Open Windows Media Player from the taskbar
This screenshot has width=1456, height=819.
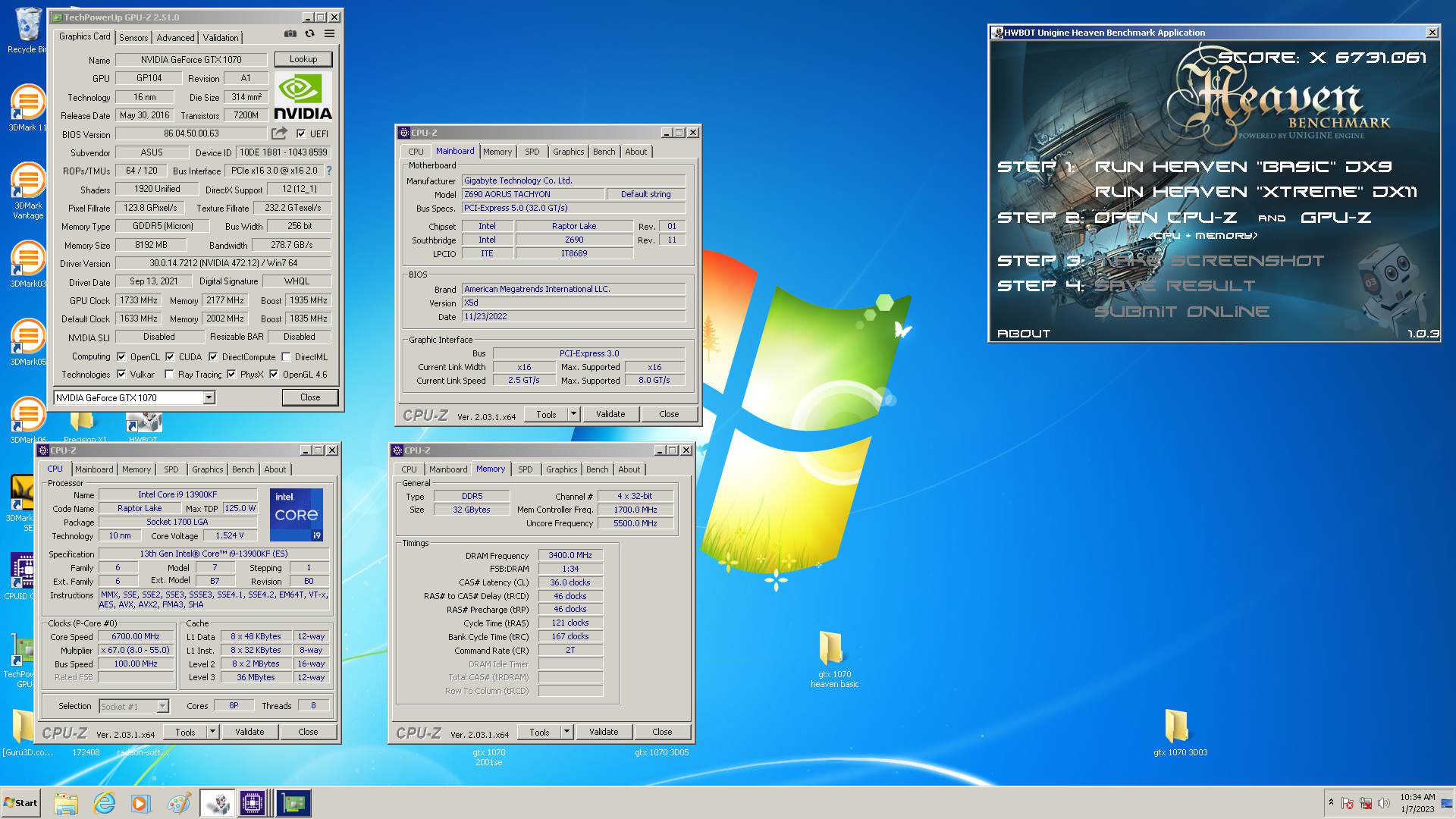click(x=141, y=803)
